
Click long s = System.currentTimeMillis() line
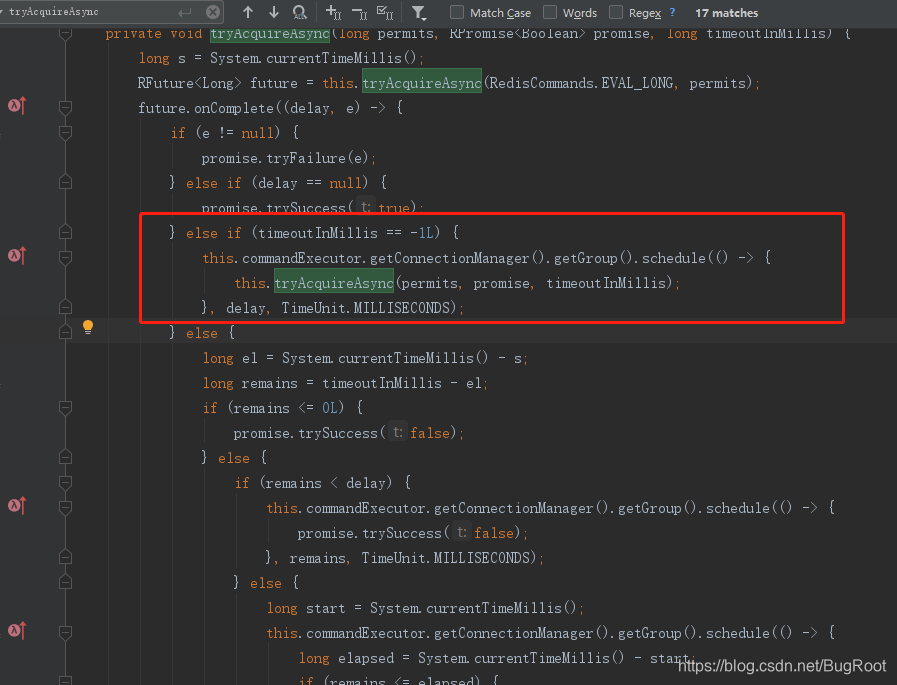click(x=280, y=58)
